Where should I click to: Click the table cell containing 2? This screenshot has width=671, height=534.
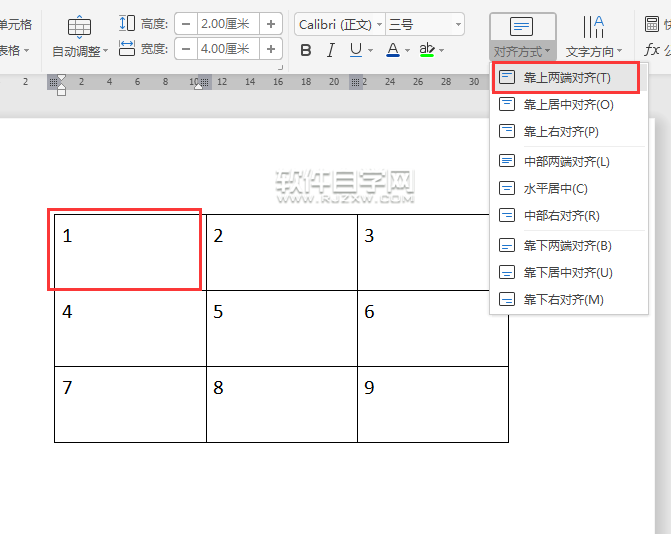282,252
